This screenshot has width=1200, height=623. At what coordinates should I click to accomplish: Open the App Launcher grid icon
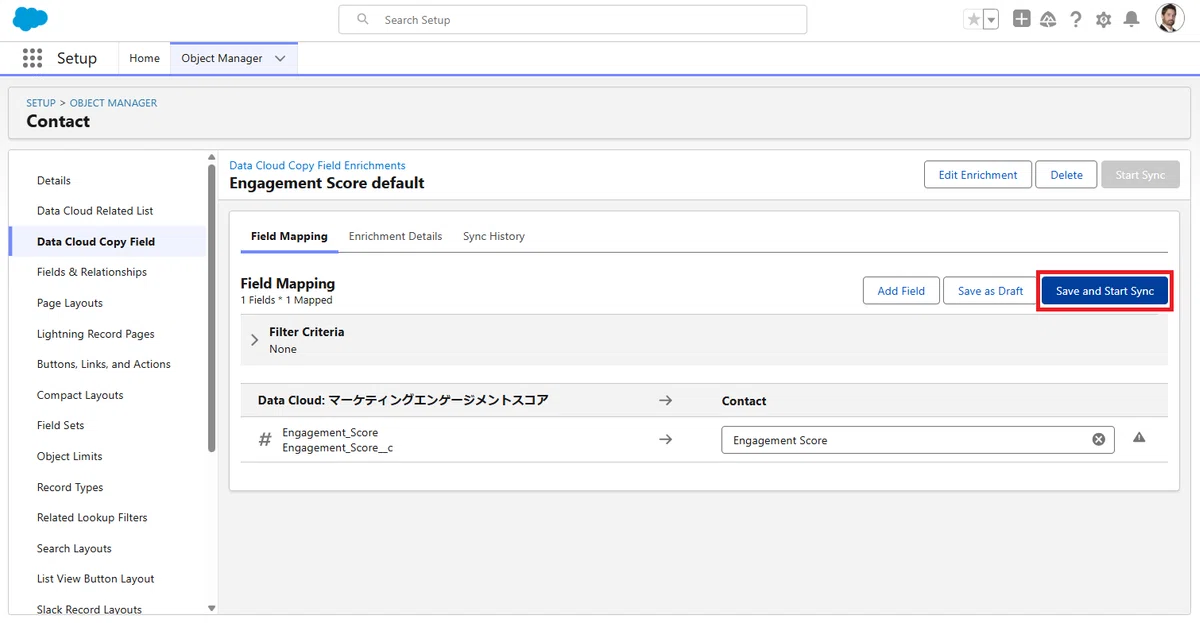click(32, 58)
